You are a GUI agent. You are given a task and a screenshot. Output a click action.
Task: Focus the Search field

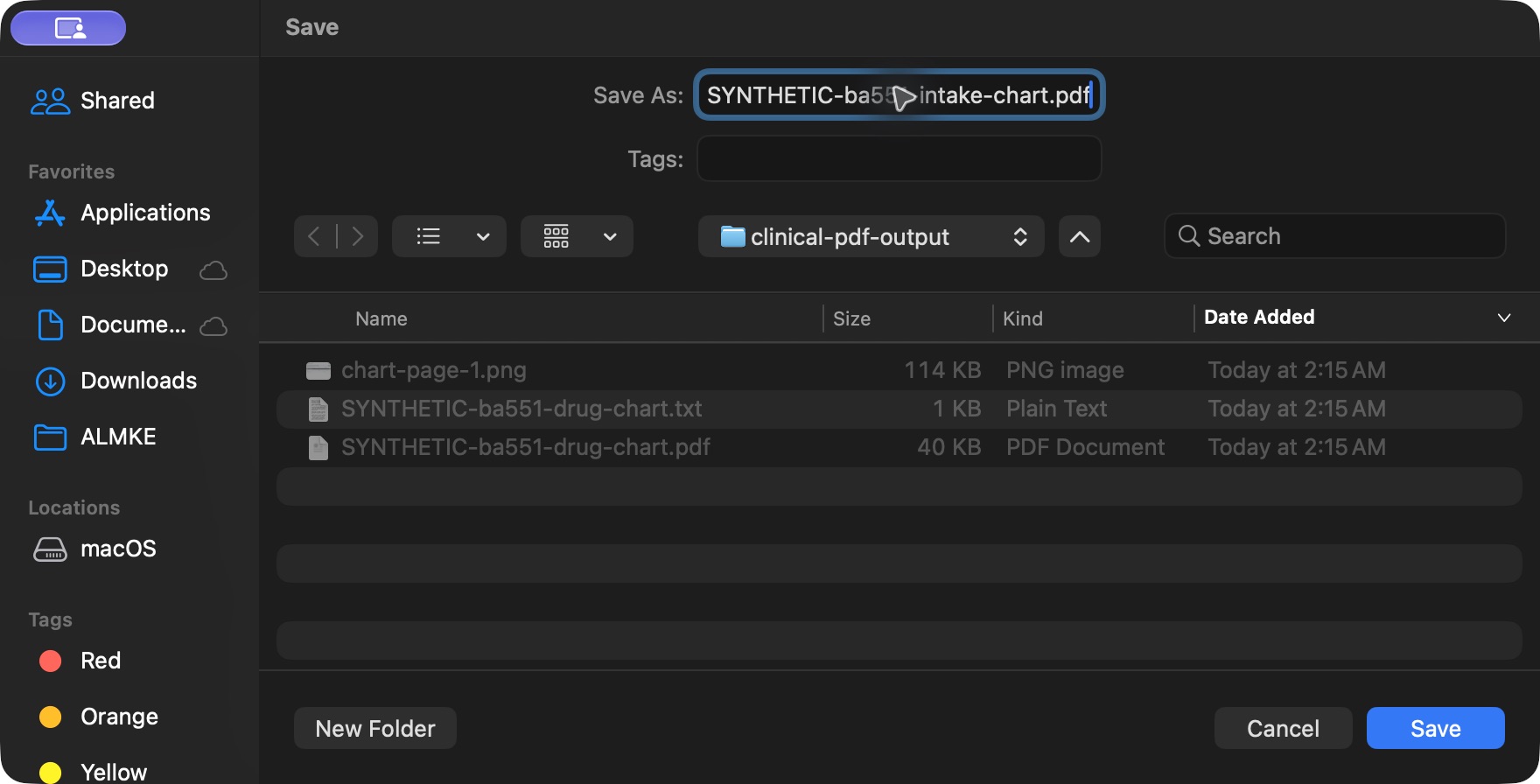(1335, 236)
